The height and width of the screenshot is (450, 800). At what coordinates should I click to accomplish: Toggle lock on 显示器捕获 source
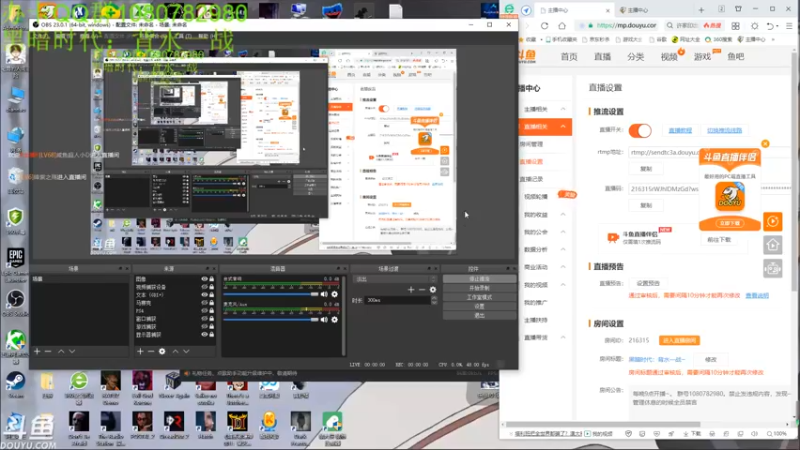212,335
